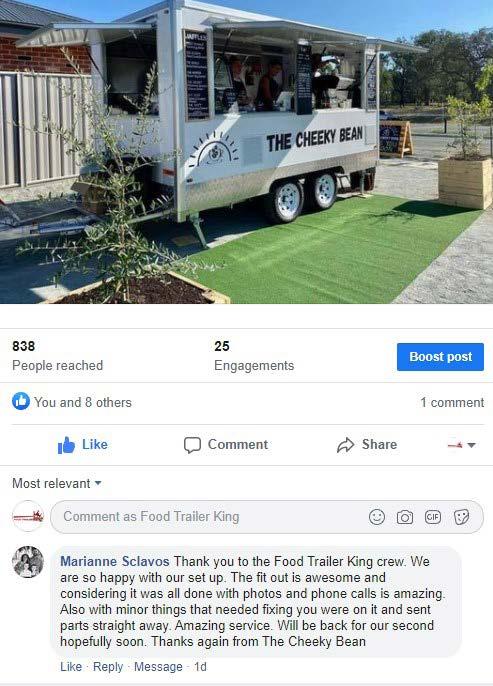493x686 pixels.
Task: Click Marianne Sclavos profile picture
Action: 28,562
